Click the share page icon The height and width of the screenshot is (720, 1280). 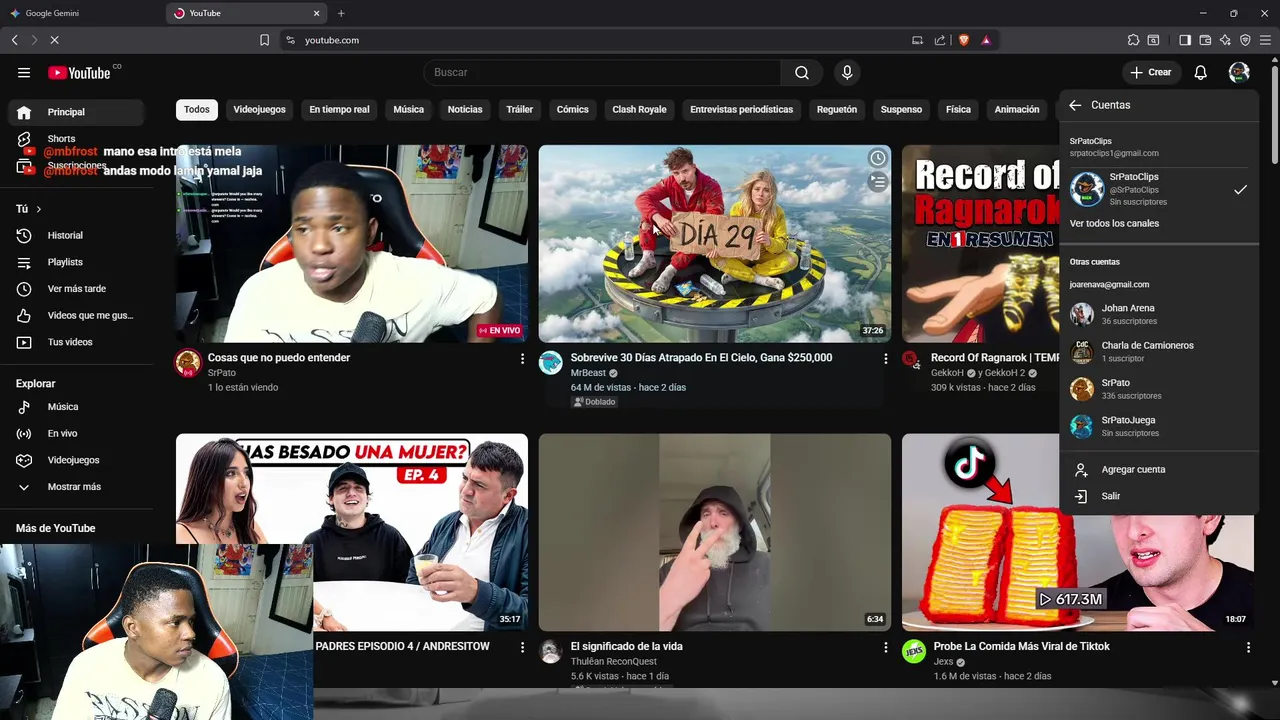pyautogui.click(x=940, y=40)
